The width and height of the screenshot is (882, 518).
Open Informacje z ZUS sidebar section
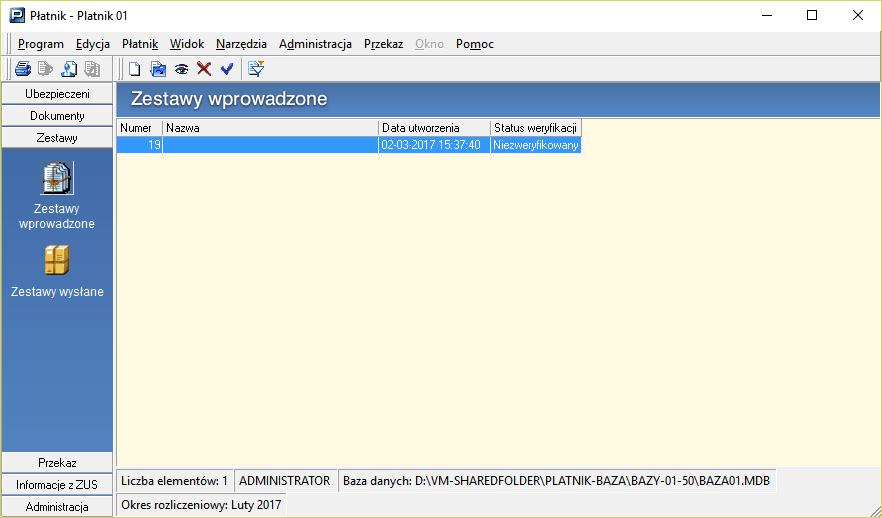click(x=57, y=485)
